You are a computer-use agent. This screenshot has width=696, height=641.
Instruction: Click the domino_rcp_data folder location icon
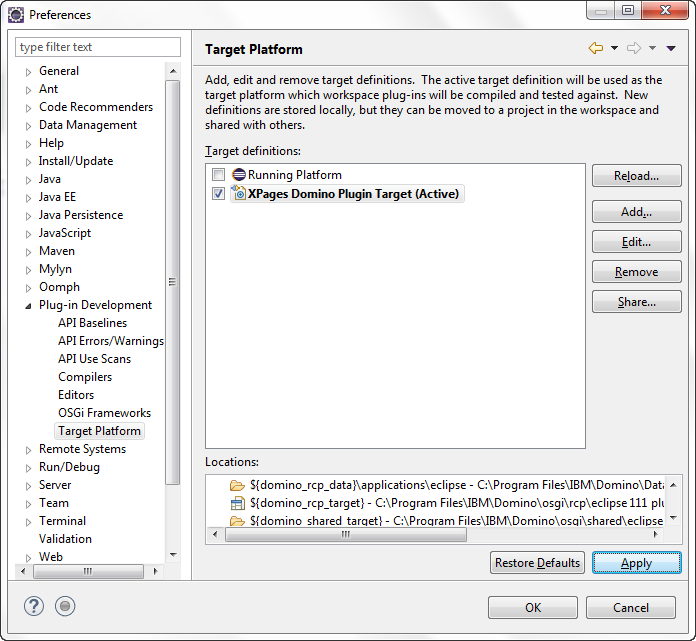(237, 485)
